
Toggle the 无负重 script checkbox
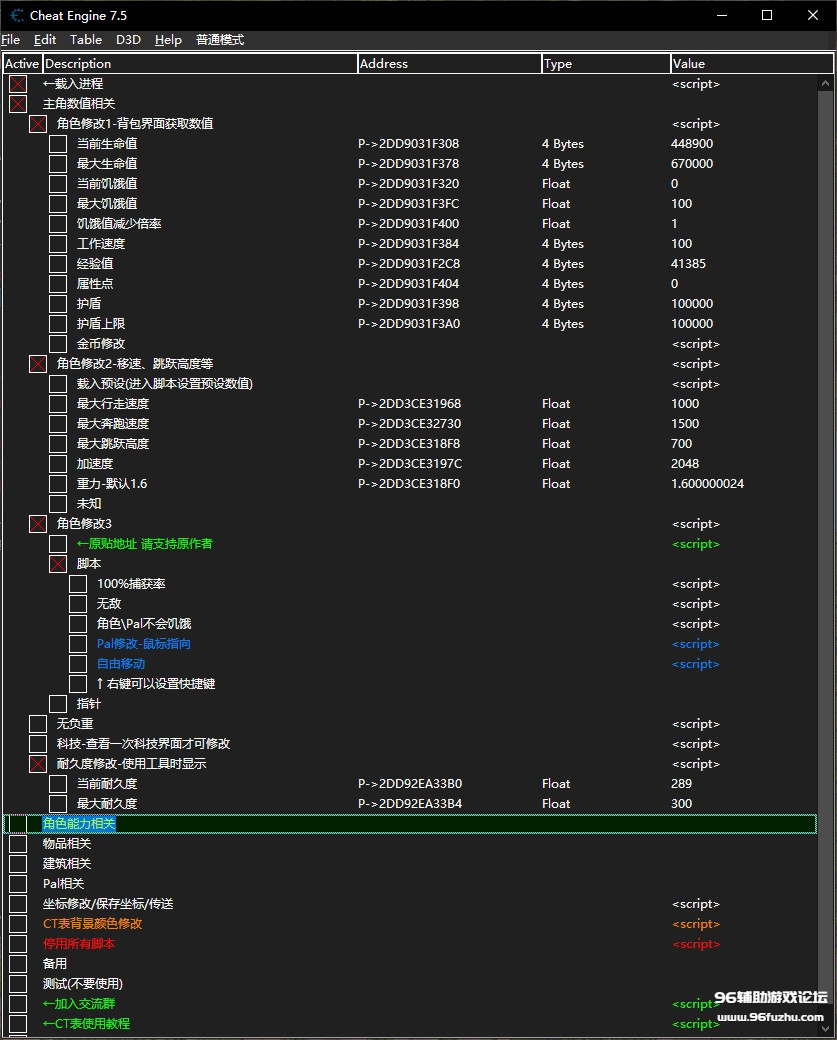point(38,724)
